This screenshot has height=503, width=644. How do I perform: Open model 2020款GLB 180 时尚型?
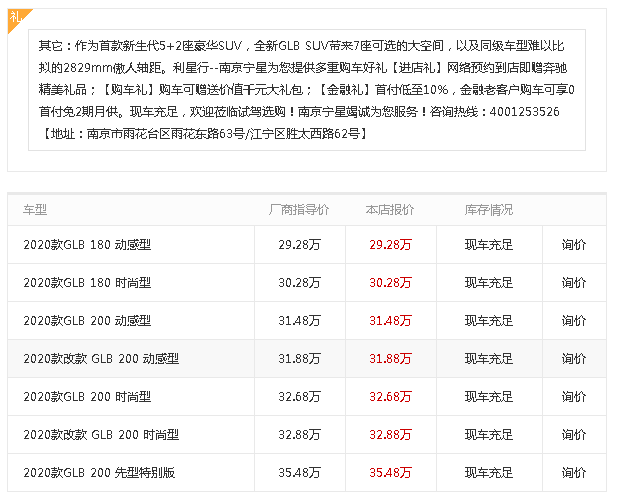tap(87, 283)
